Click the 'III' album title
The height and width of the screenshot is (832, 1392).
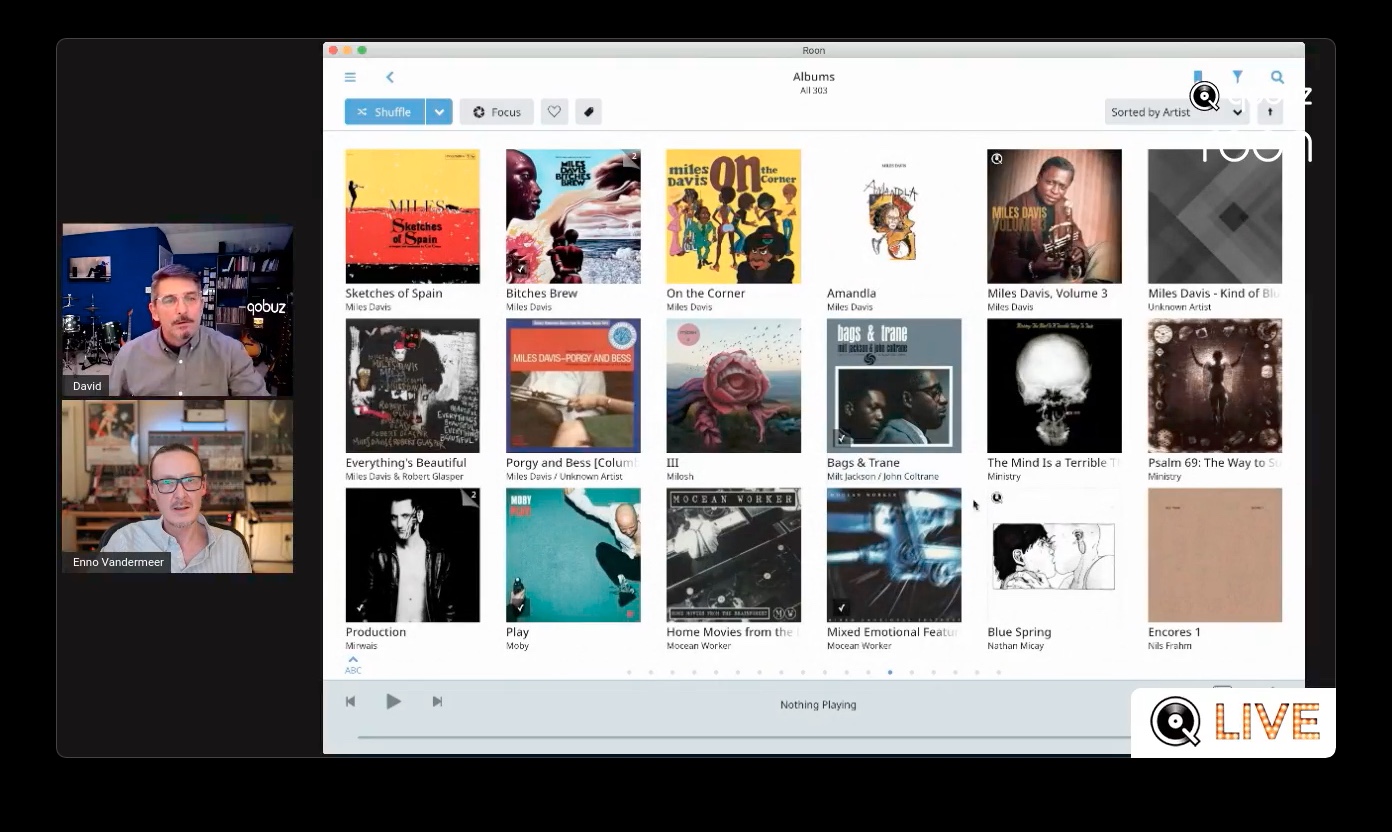tap(672, 463)
